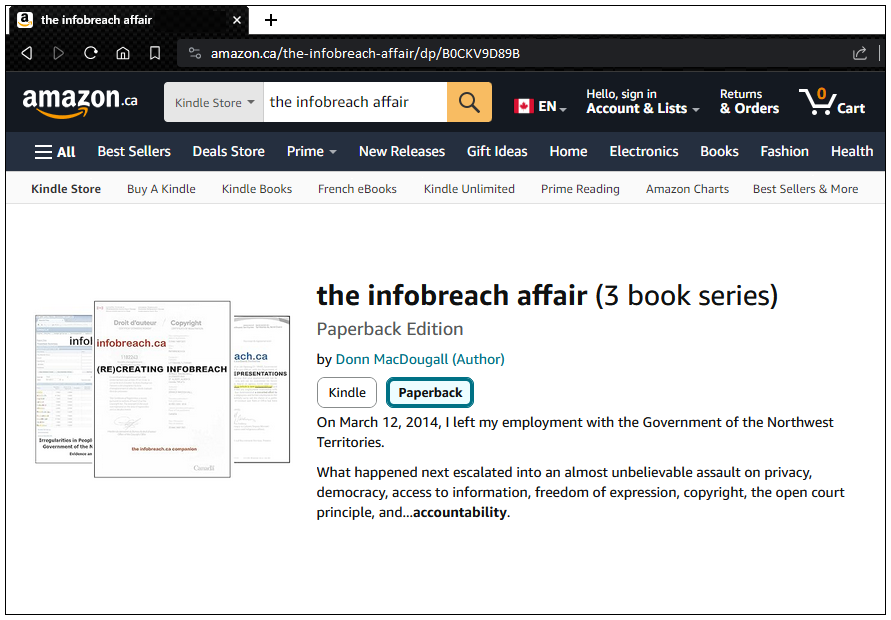Expand Account & Lists menu
The image size is (891, 620).
click(x=643, y=102)
